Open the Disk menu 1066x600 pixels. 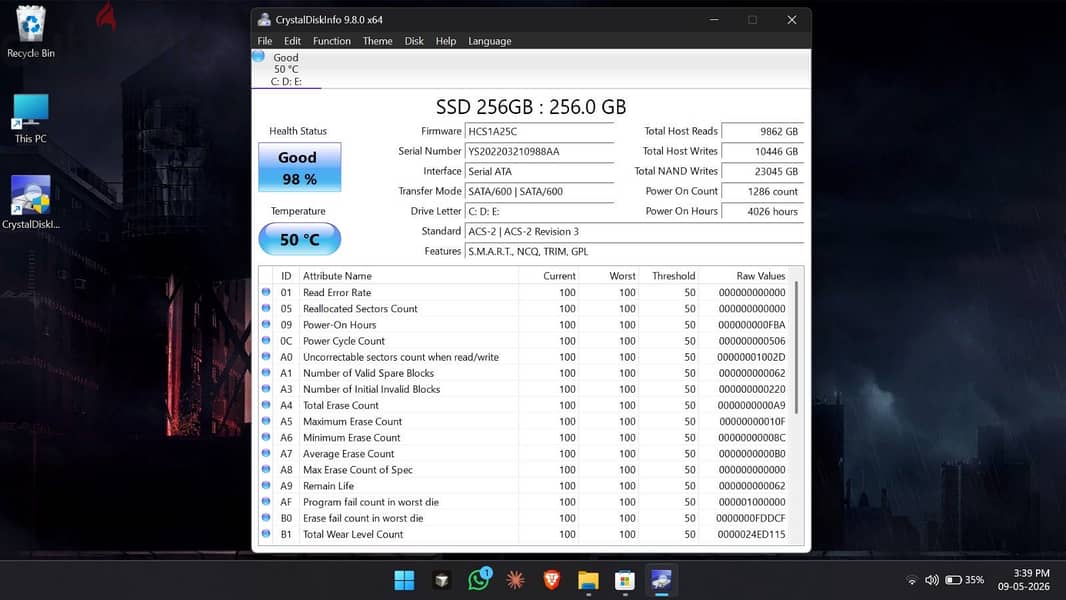coord(414,41)
